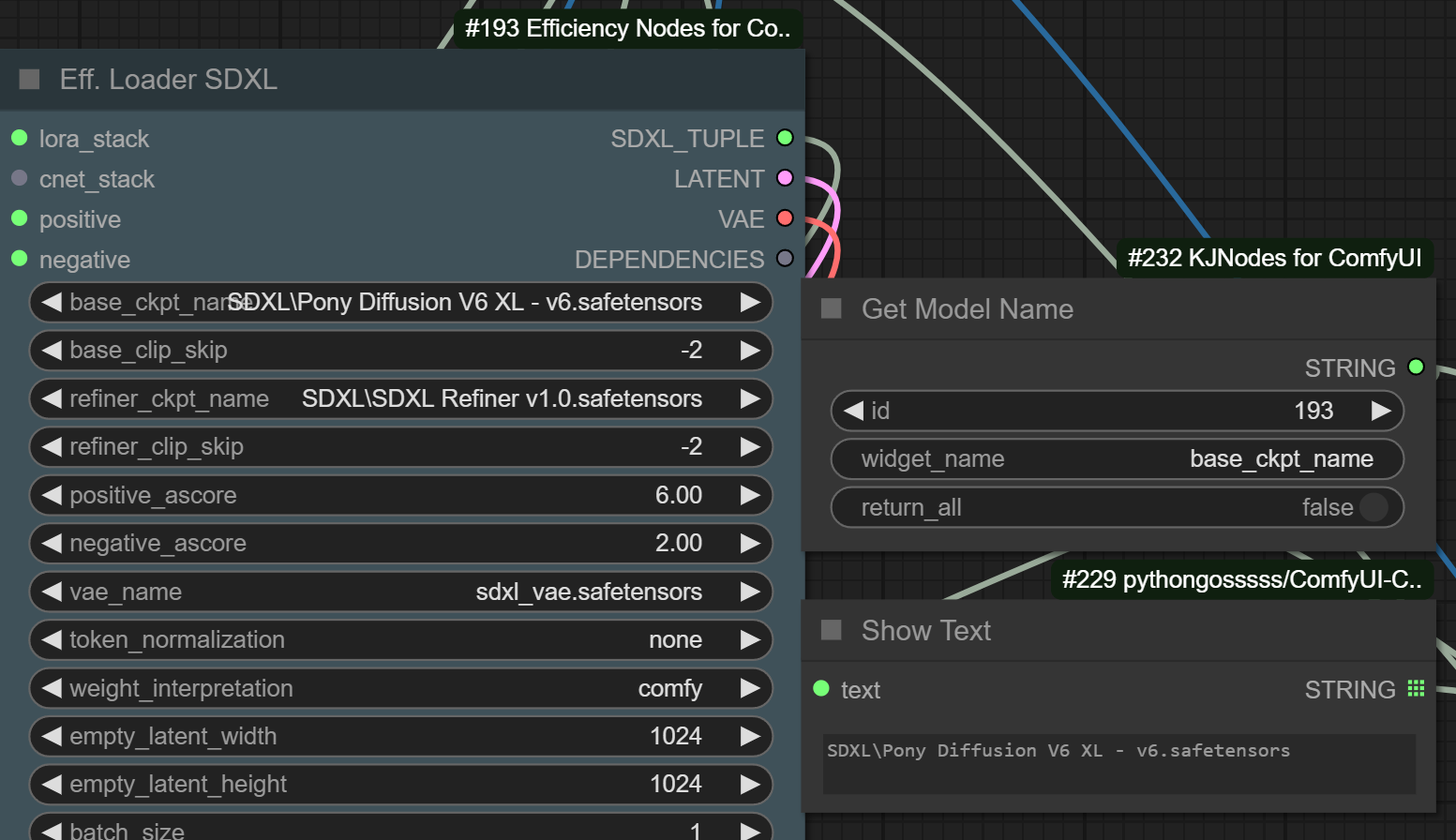Click the pink LATENT output connector
This screenshot has height=840, width=1456.
pos(785,178)
